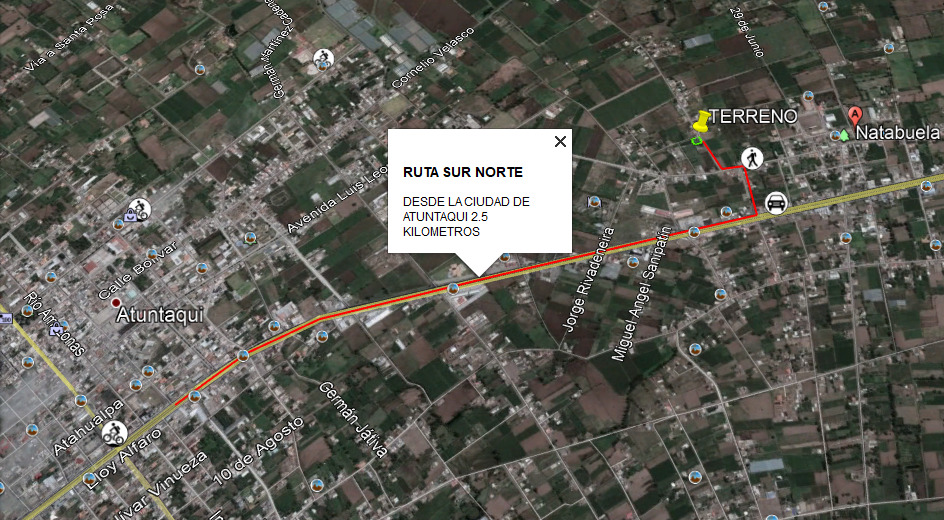This screenshot has height=520, width=944.
Task: Click the TERRENO placemark label
Action: [x=753, y=116]
